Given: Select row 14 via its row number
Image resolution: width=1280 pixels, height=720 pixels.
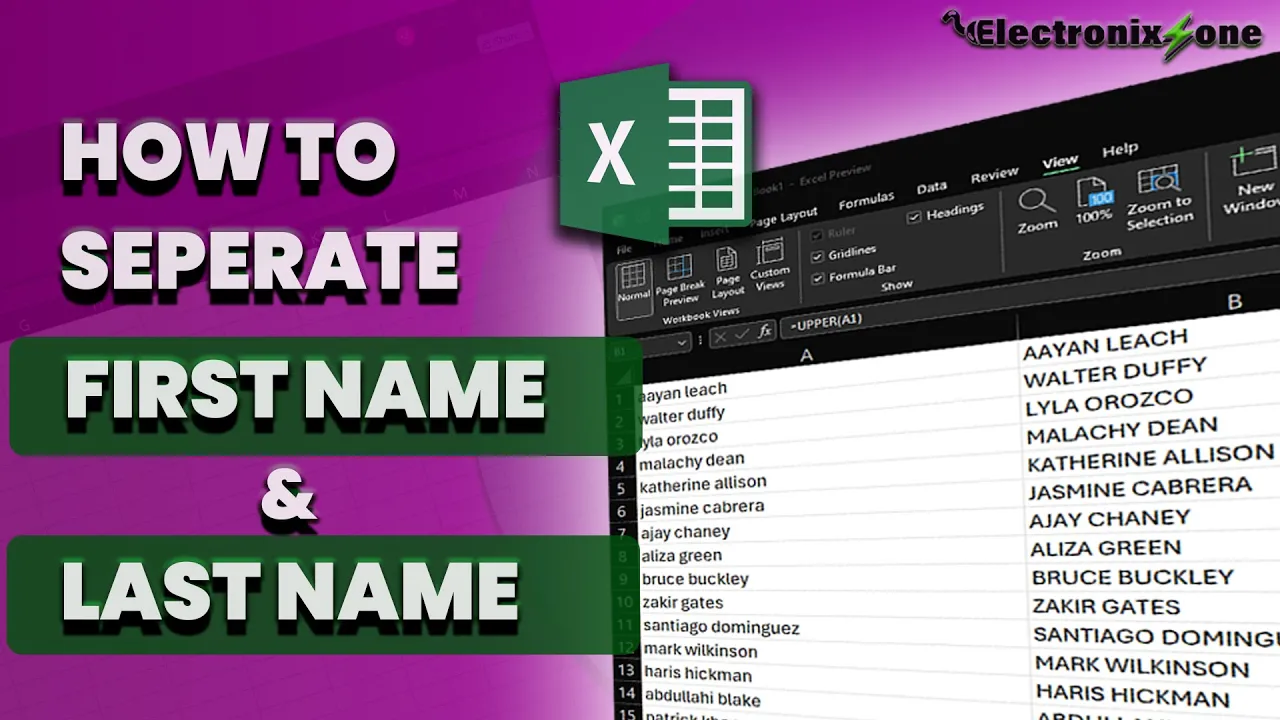Looking at the screenshot, I should point(627,693).
